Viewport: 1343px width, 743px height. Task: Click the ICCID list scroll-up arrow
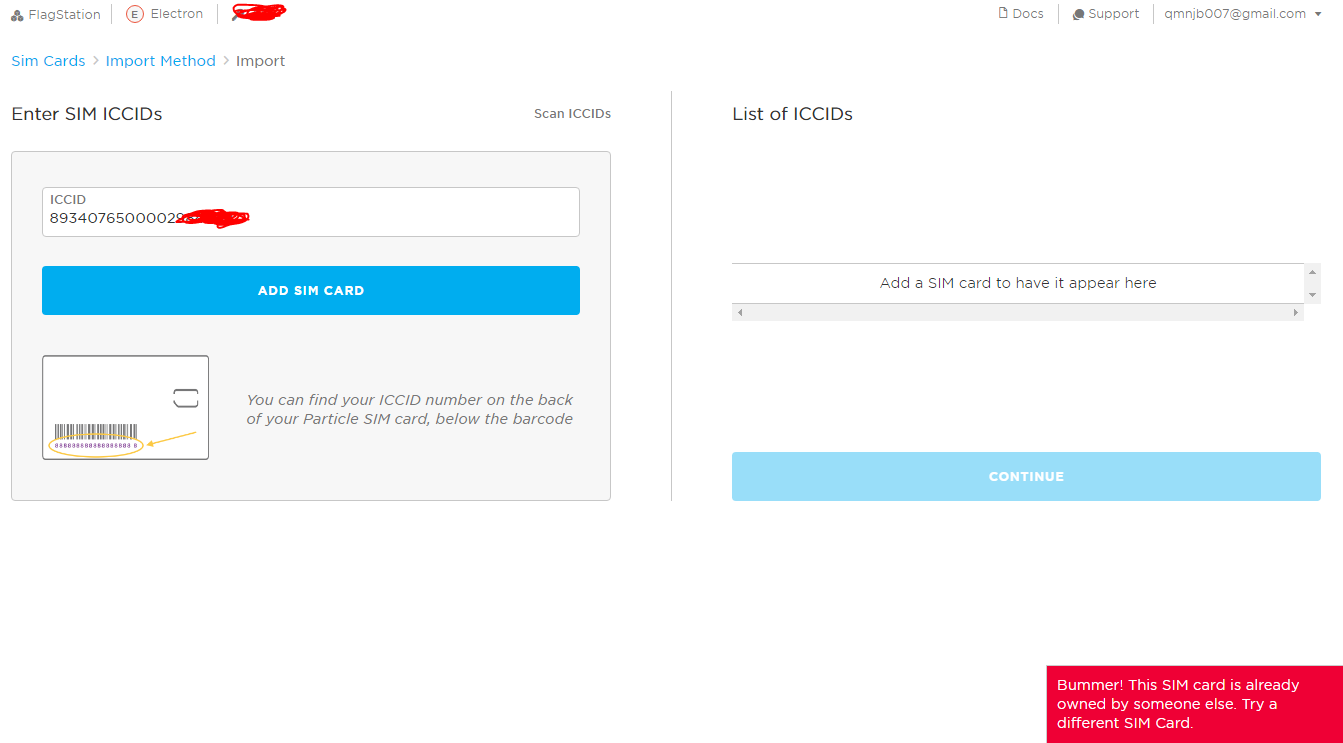point(1312,271)
